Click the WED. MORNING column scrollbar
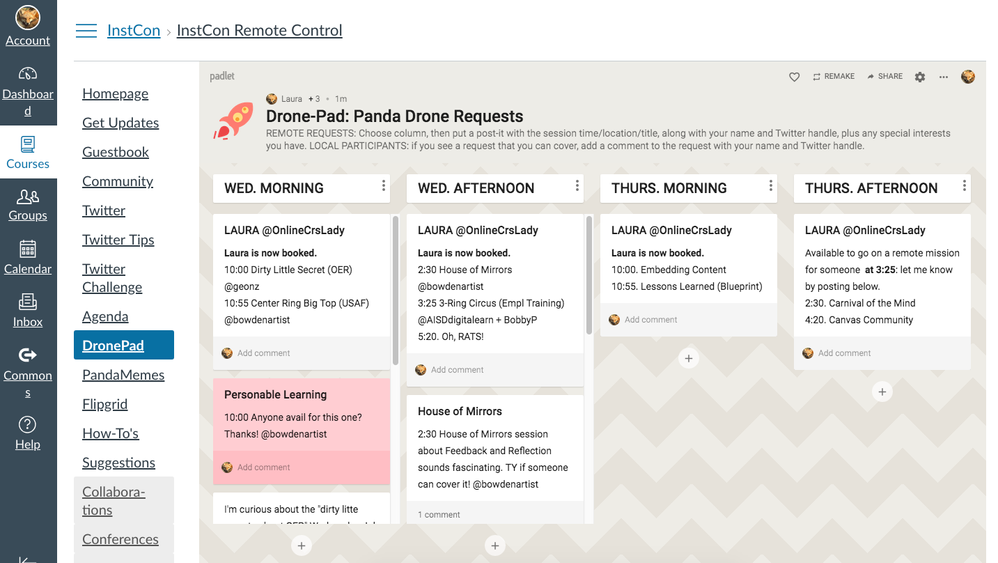This screenshot has height=563, width=998. [x=395, y=290]
